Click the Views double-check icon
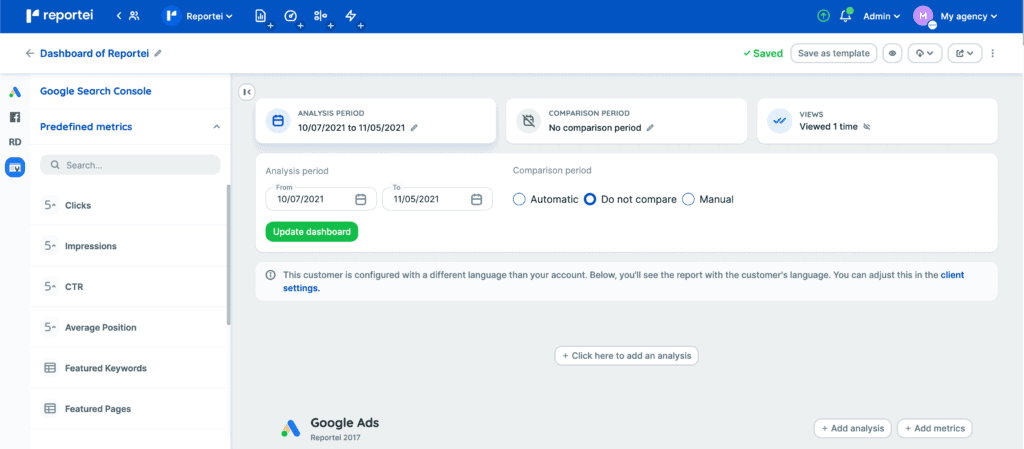 pos(779,121)
